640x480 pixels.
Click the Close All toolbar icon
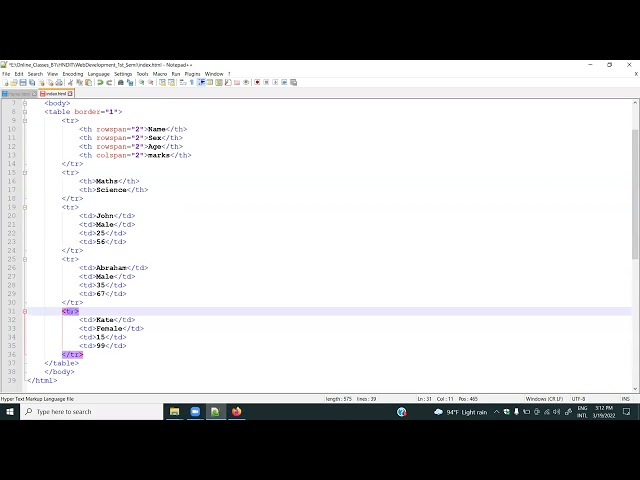tap(50, 82)
